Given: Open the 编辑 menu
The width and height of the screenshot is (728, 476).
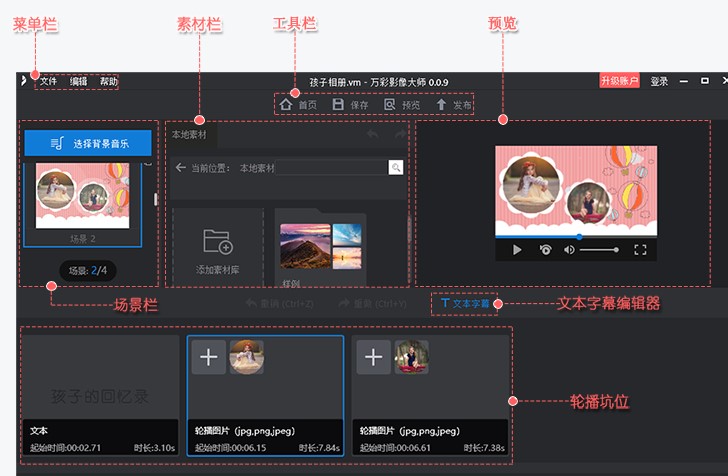Looking at the screenshot, I should (x=78, y=81).
